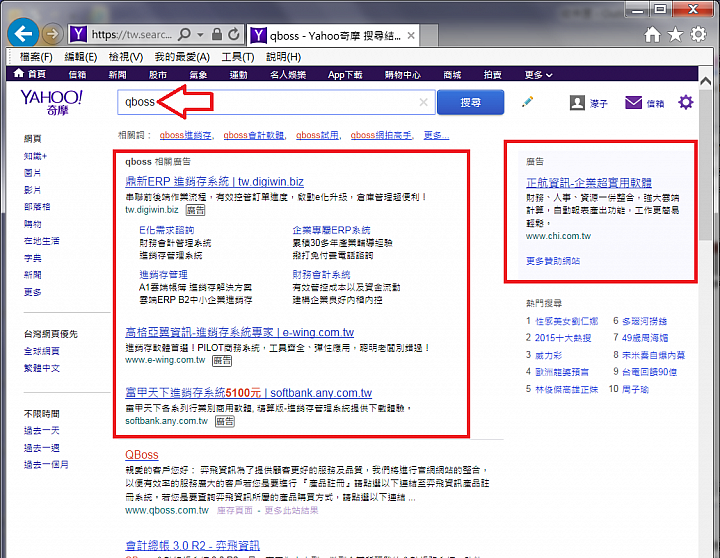Click the browser forward arrow button

52,34
